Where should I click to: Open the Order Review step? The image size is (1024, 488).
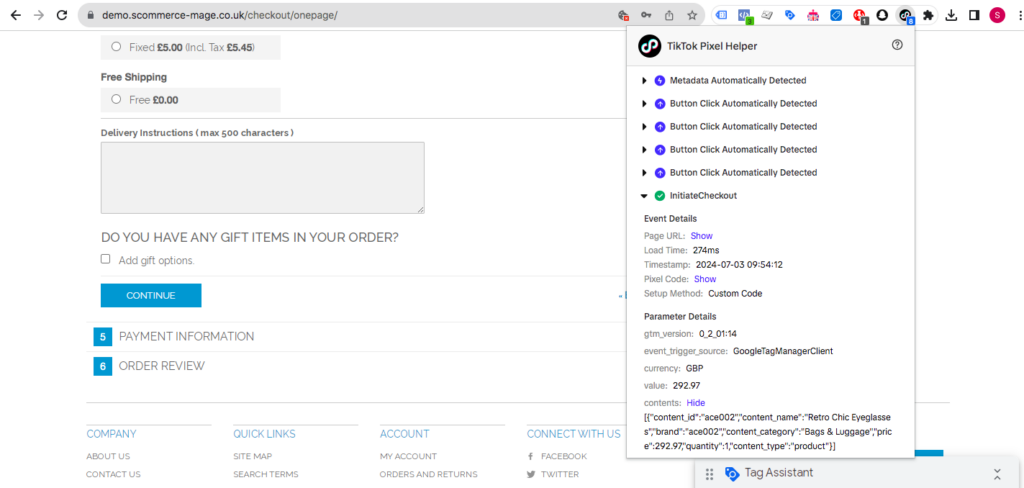pos(161,366)
